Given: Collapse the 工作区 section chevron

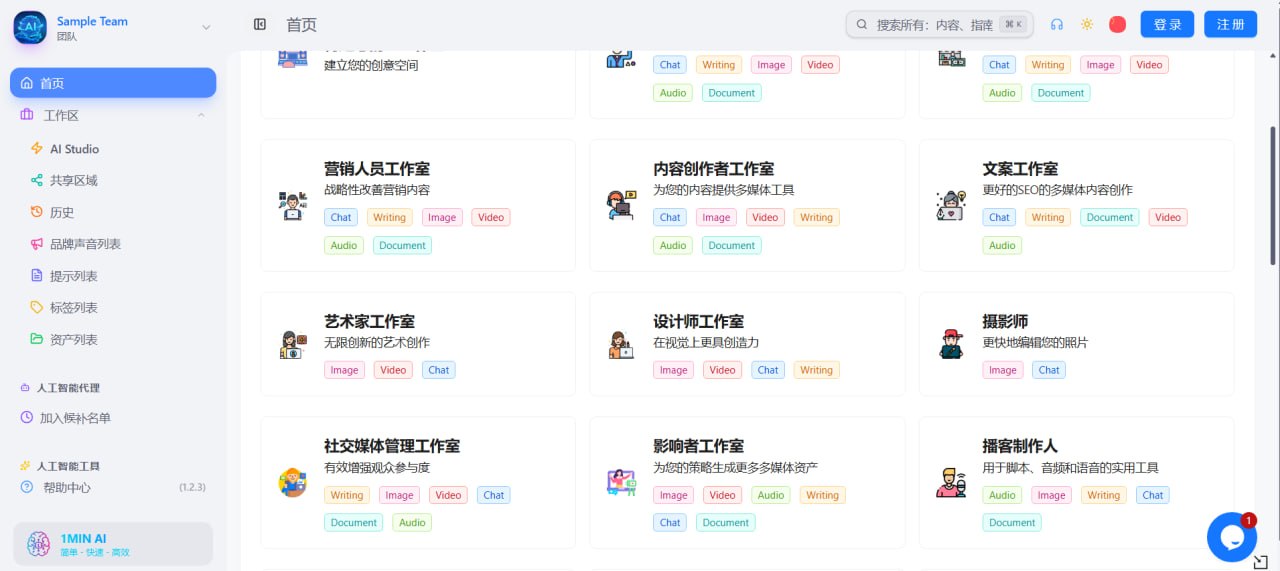Looking at the screenshot, I should (x=201, y=116).
